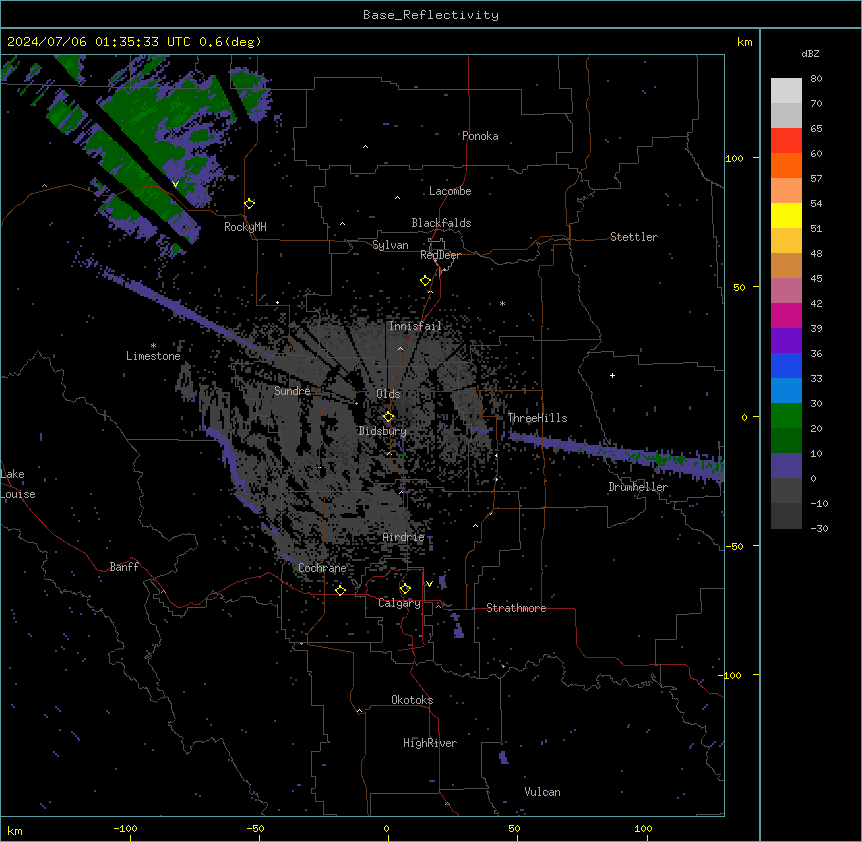Click the Calgary city label

point(399,603)
